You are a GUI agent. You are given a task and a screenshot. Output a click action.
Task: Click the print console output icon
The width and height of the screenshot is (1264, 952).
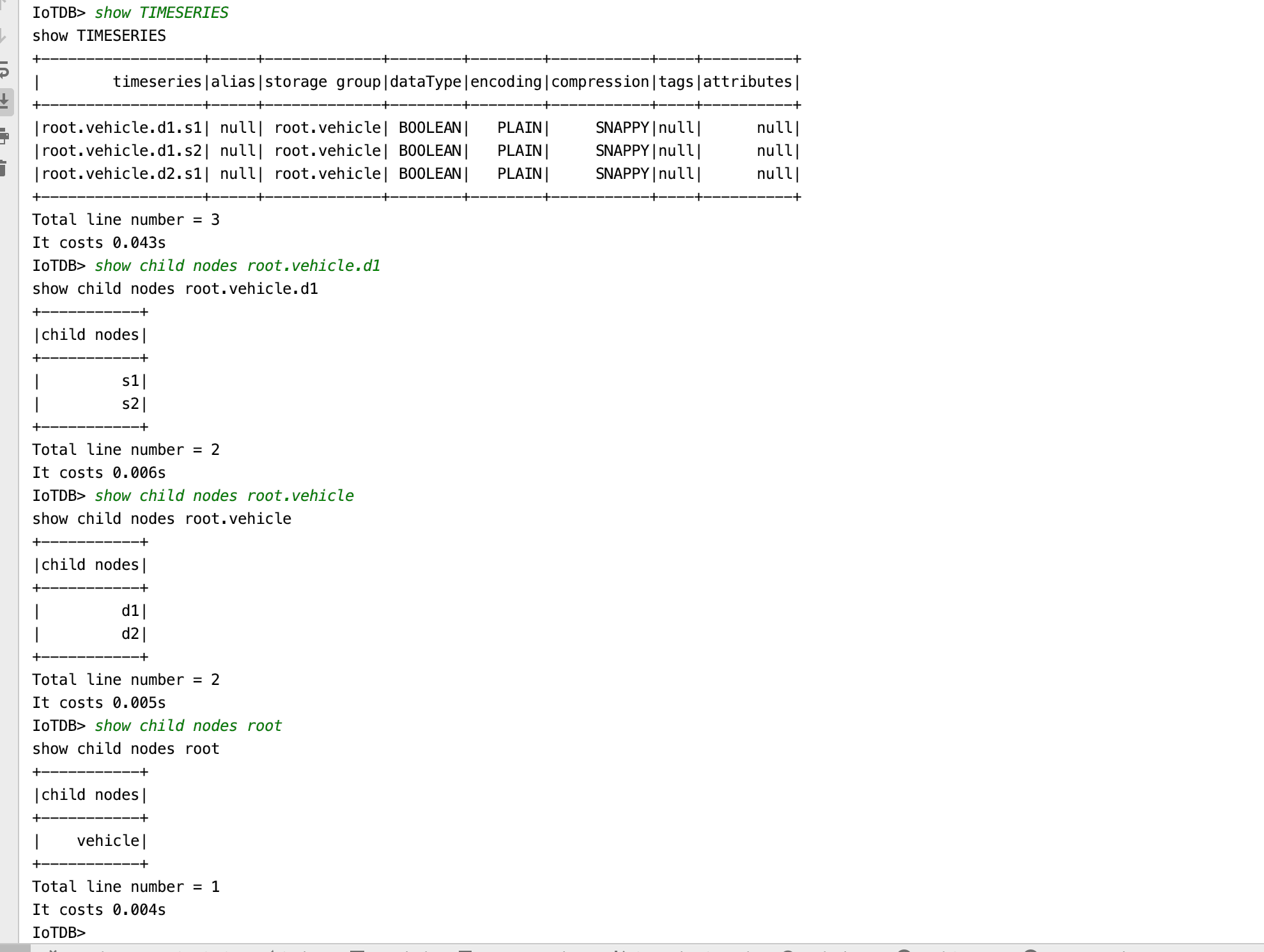(x=4, y=135)
